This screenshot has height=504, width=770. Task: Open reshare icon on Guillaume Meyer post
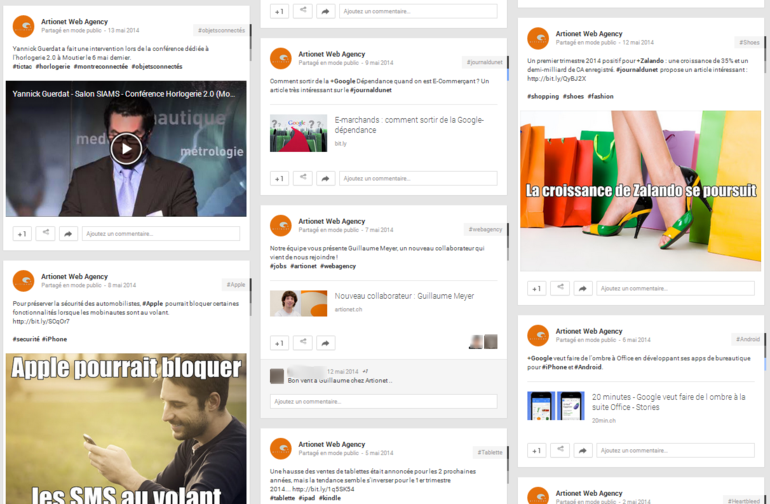tap(303, 342)
